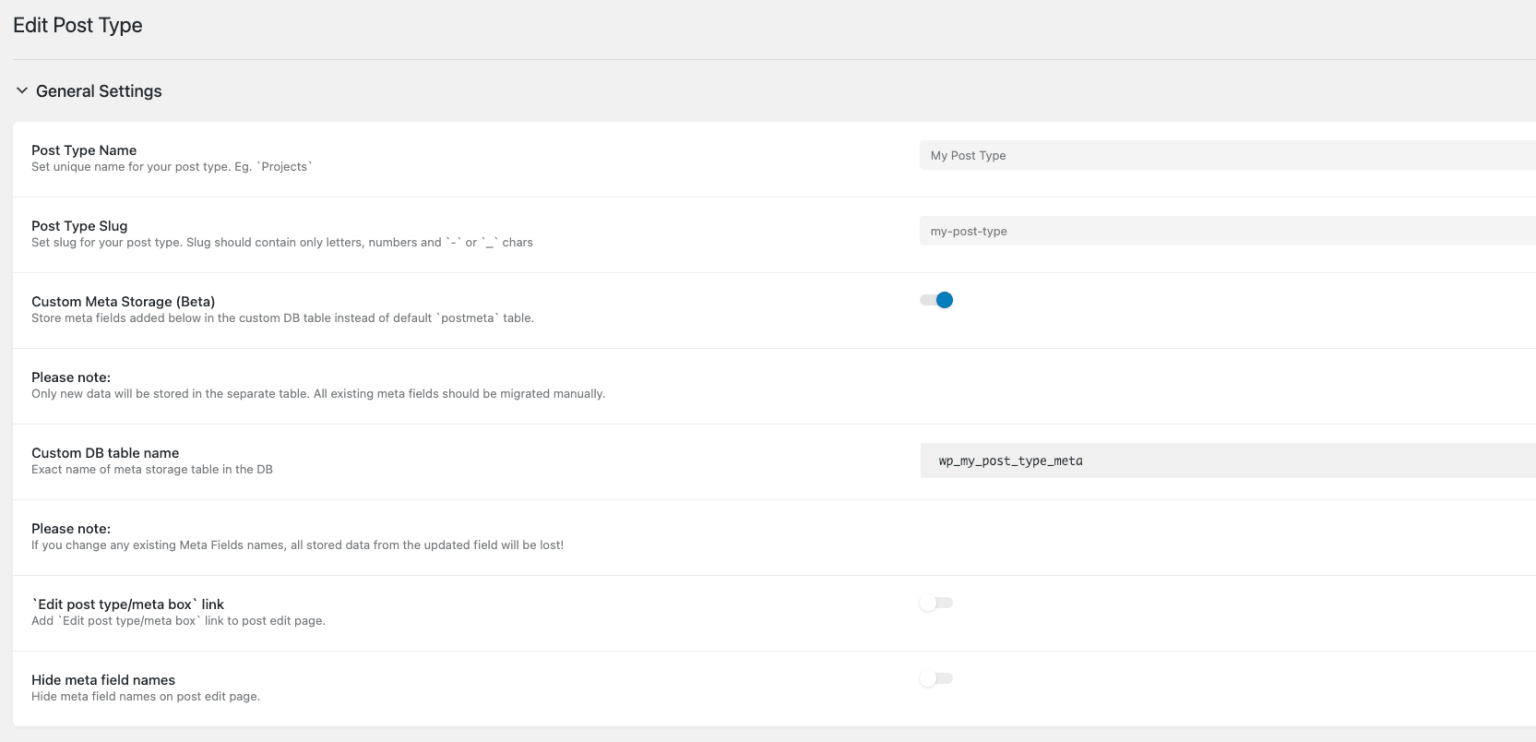The width and height of the screenshot is (1536, 742).
Task: Click 'Hide meta field names on post edit page' text
Action: [x=145, y=696]
